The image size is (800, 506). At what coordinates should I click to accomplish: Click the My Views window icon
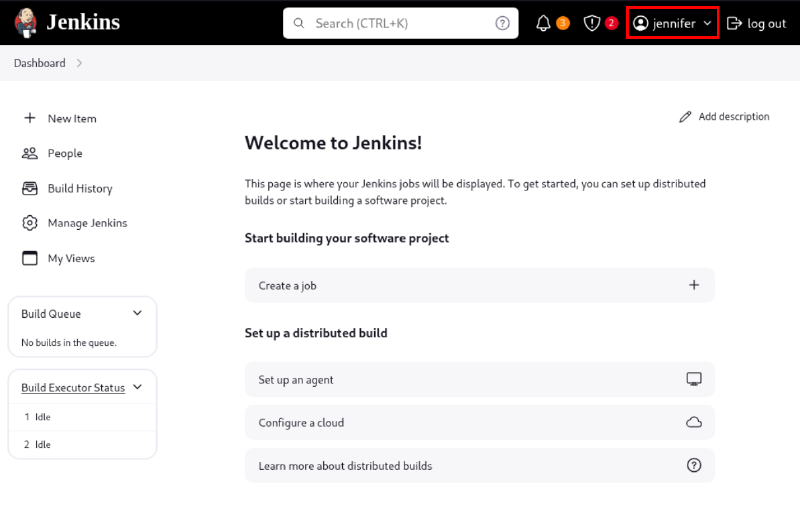click(30, 258)
